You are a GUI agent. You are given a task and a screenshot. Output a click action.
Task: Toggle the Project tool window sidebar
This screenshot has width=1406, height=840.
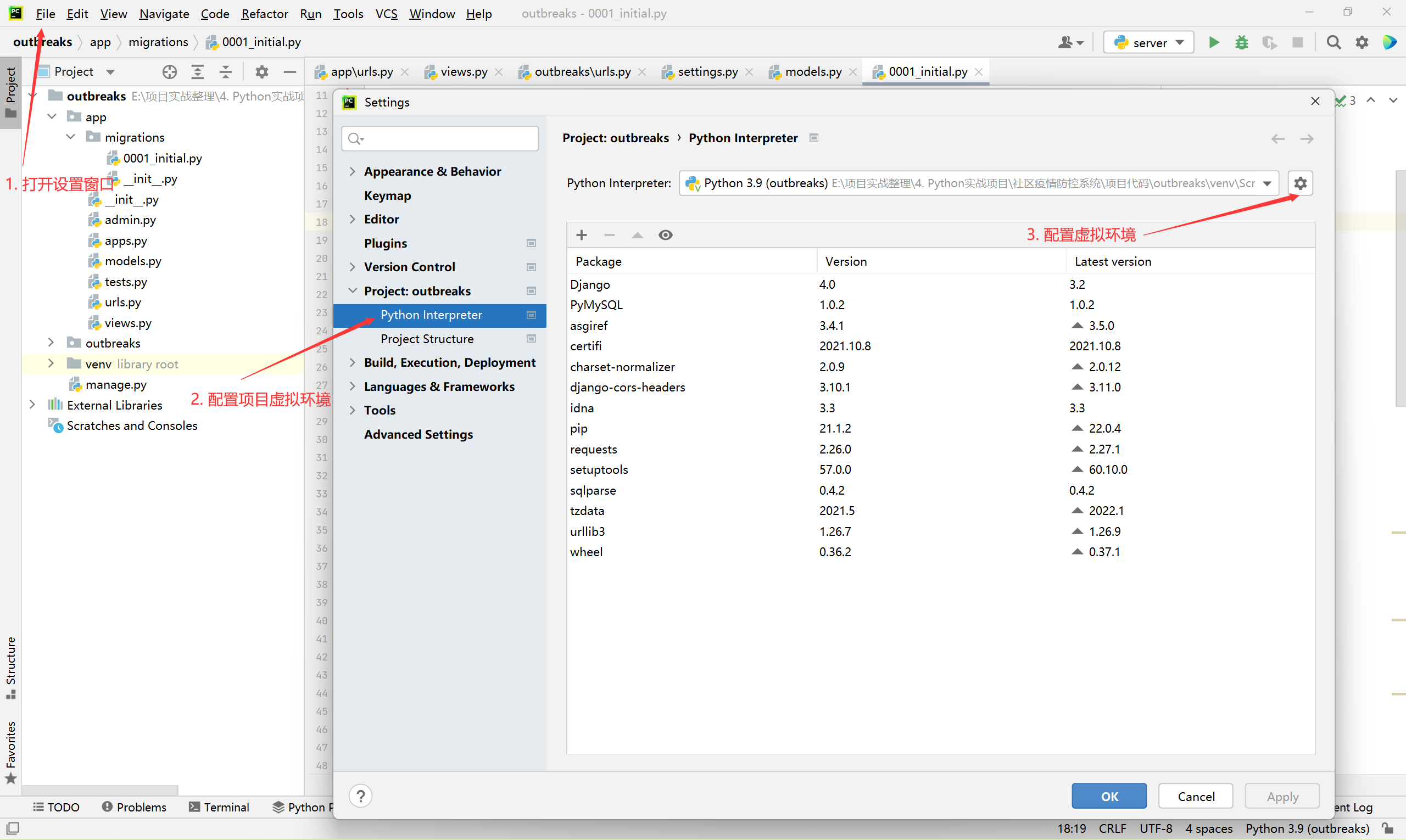coord(10,92)
